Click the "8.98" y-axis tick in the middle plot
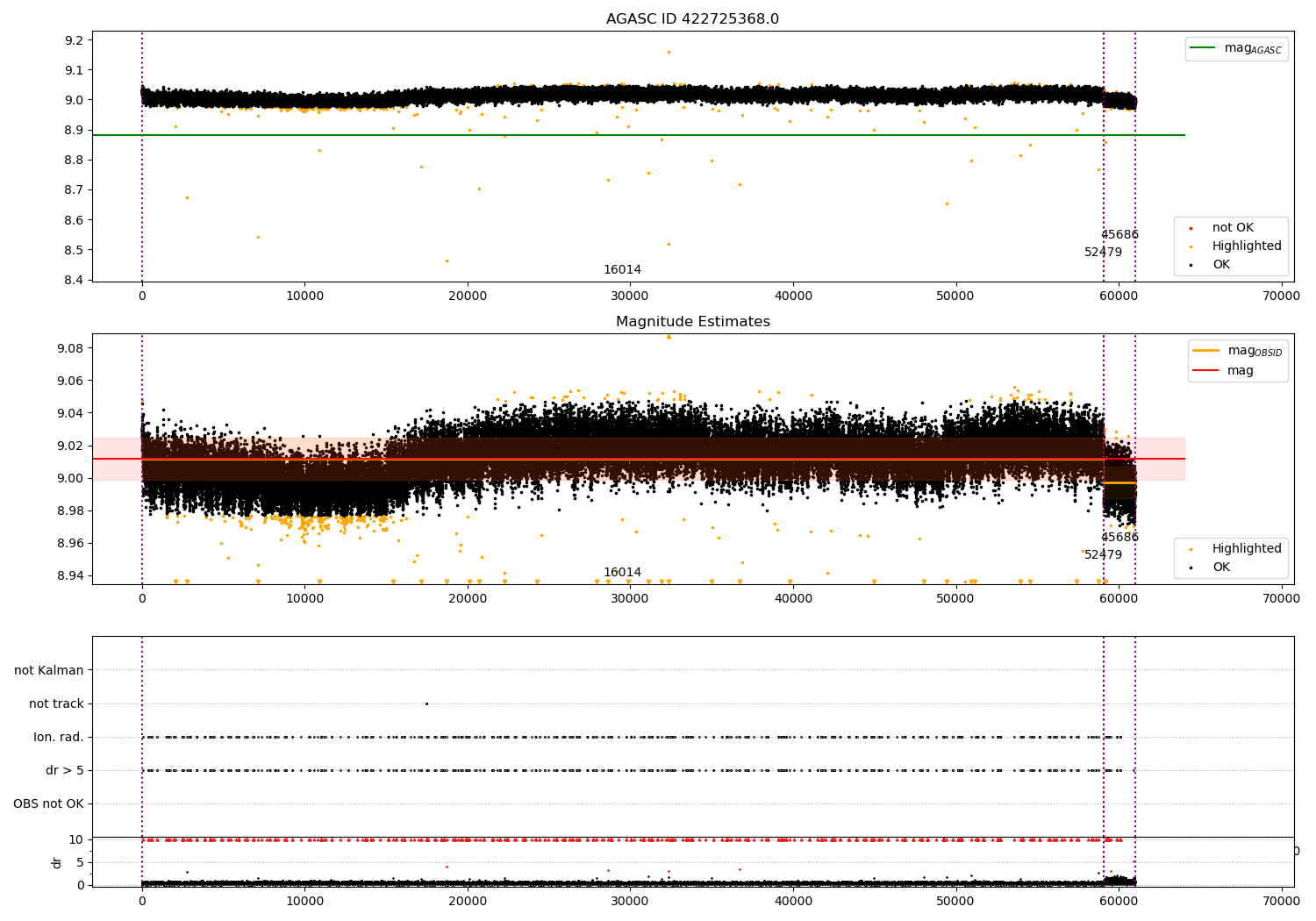This screenshot has width=1316, height=921. coord(71,510)
